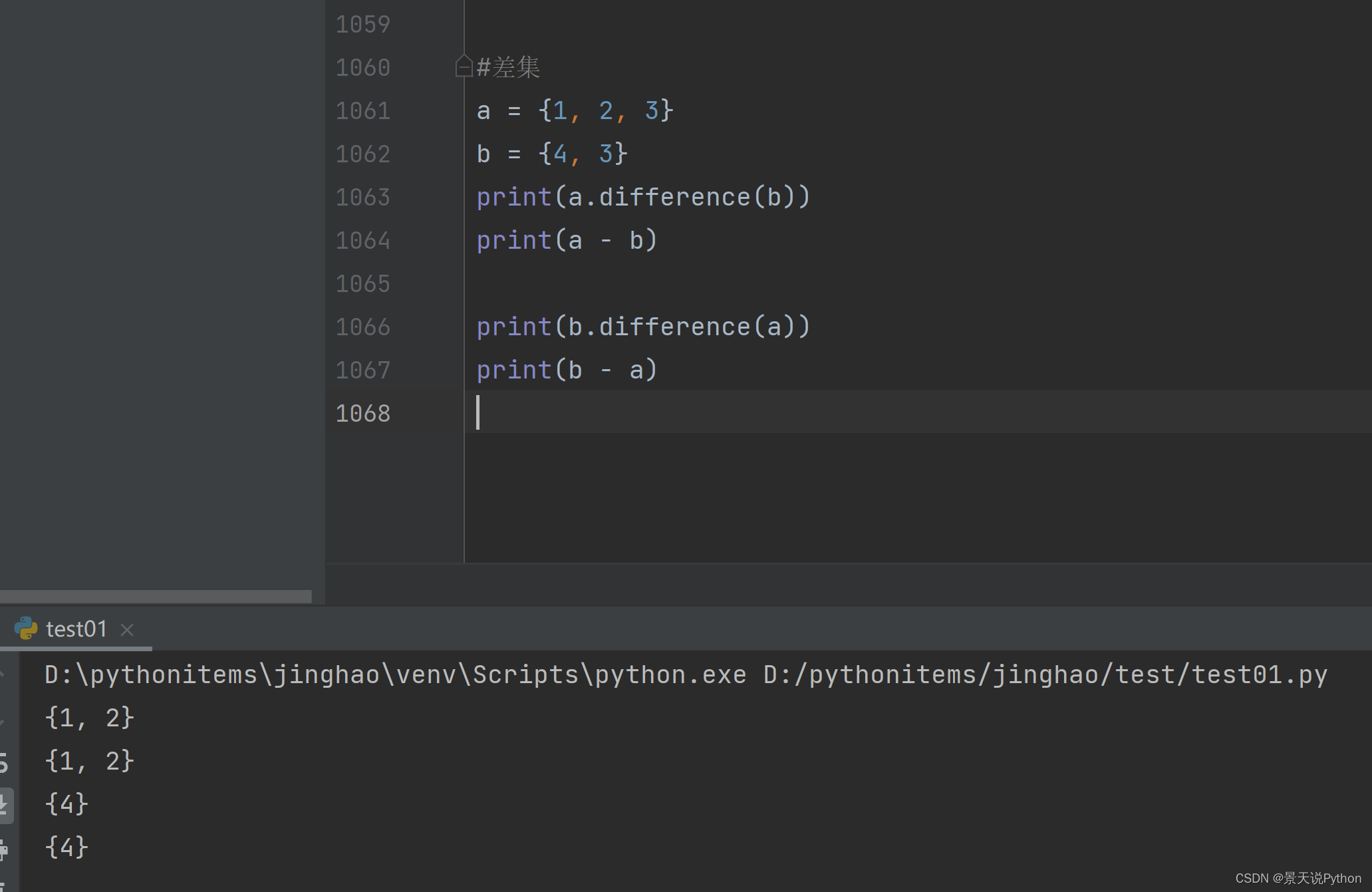
Task: Click line number 1065 in the gutter
Action: 362,284
